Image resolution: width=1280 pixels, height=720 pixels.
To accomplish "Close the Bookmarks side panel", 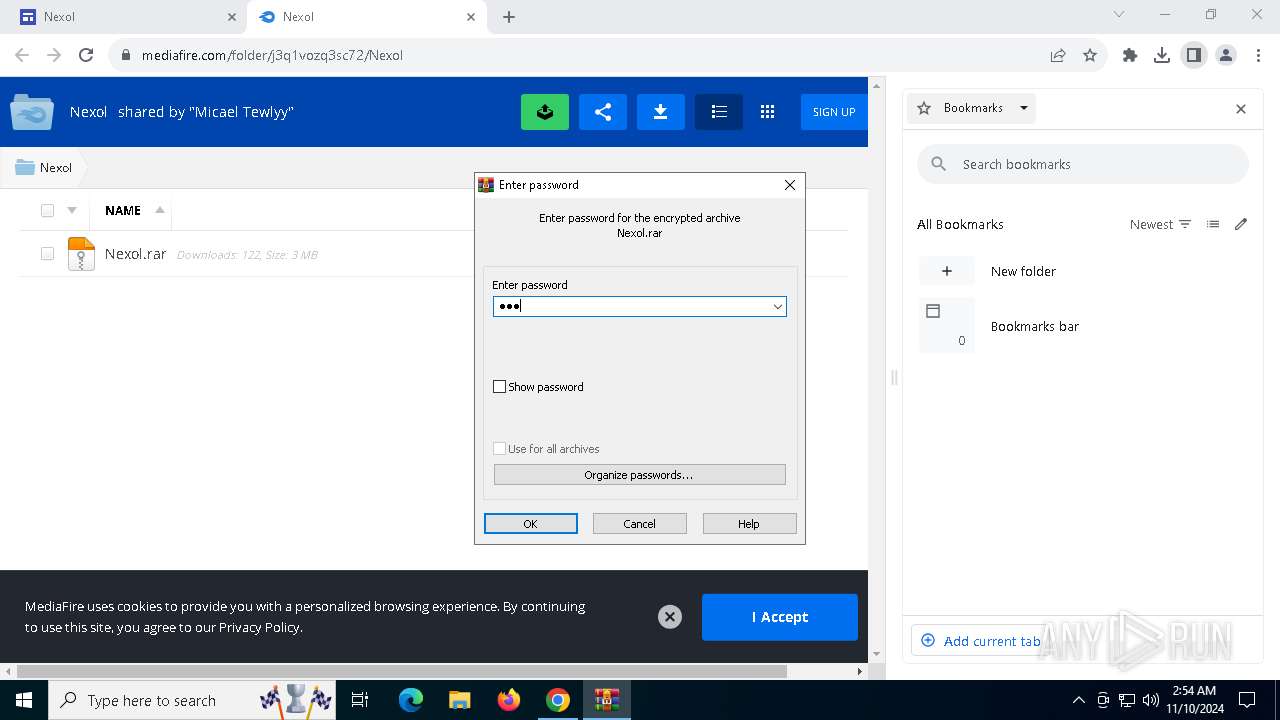I will (x=1241, y=108).
